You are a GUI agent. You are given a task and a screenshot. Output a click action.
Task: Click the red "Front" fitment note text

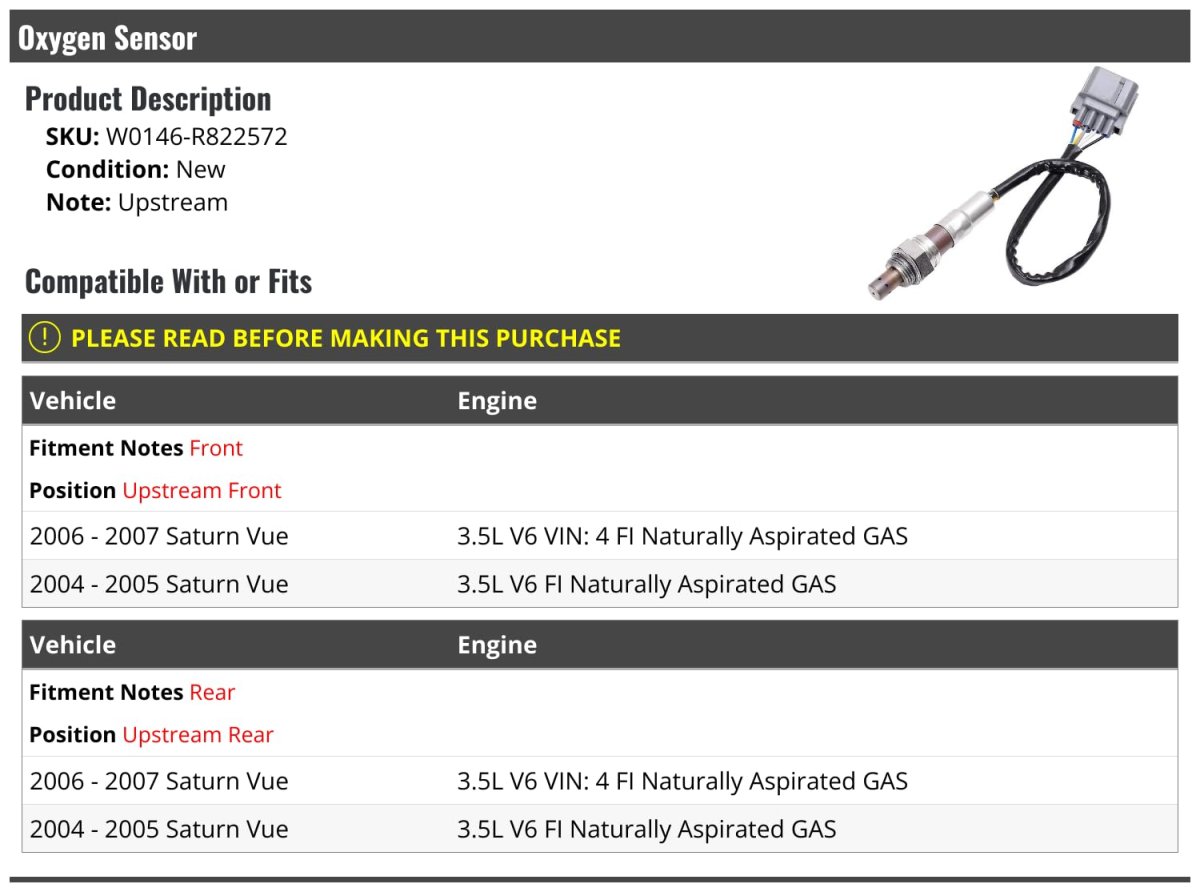point(216,448)
